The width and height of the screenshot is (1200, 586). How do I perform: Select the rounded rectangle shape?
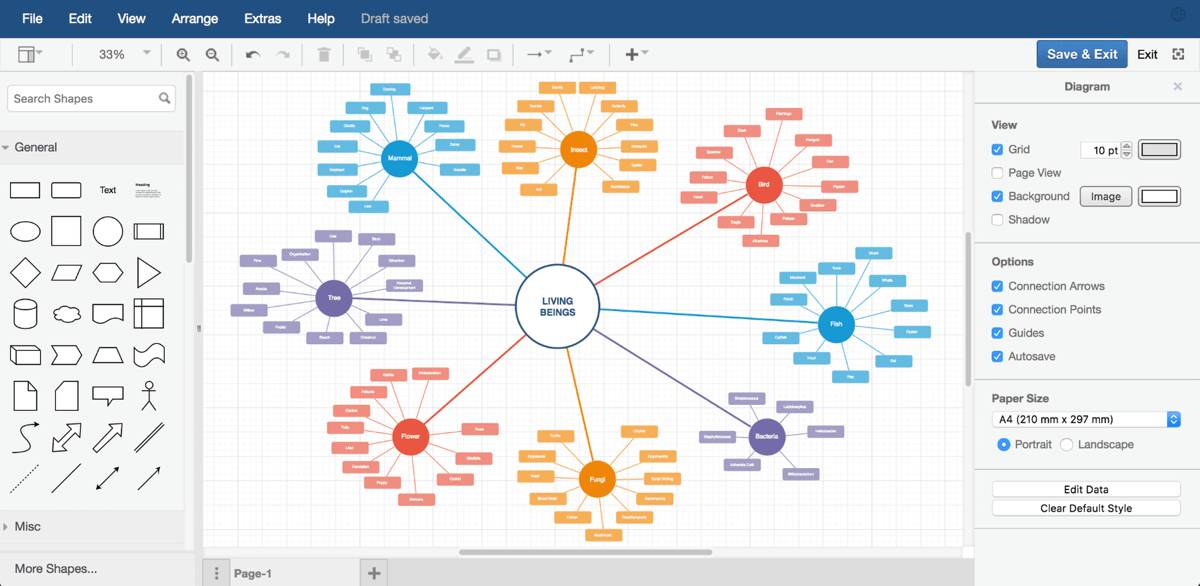[66, 190]
